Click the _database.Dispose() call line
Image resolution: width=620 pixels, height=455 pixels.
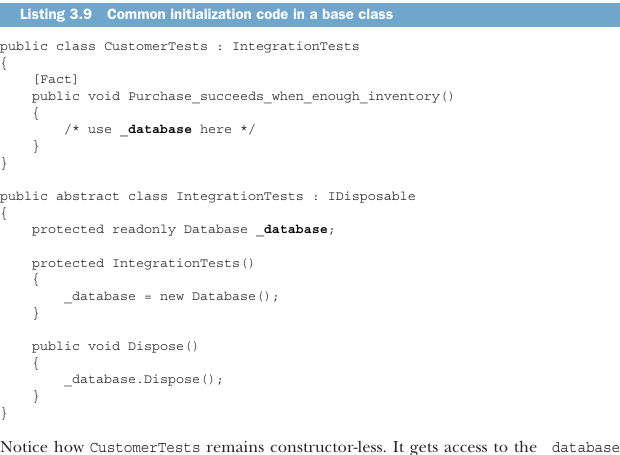pos(144,379)
